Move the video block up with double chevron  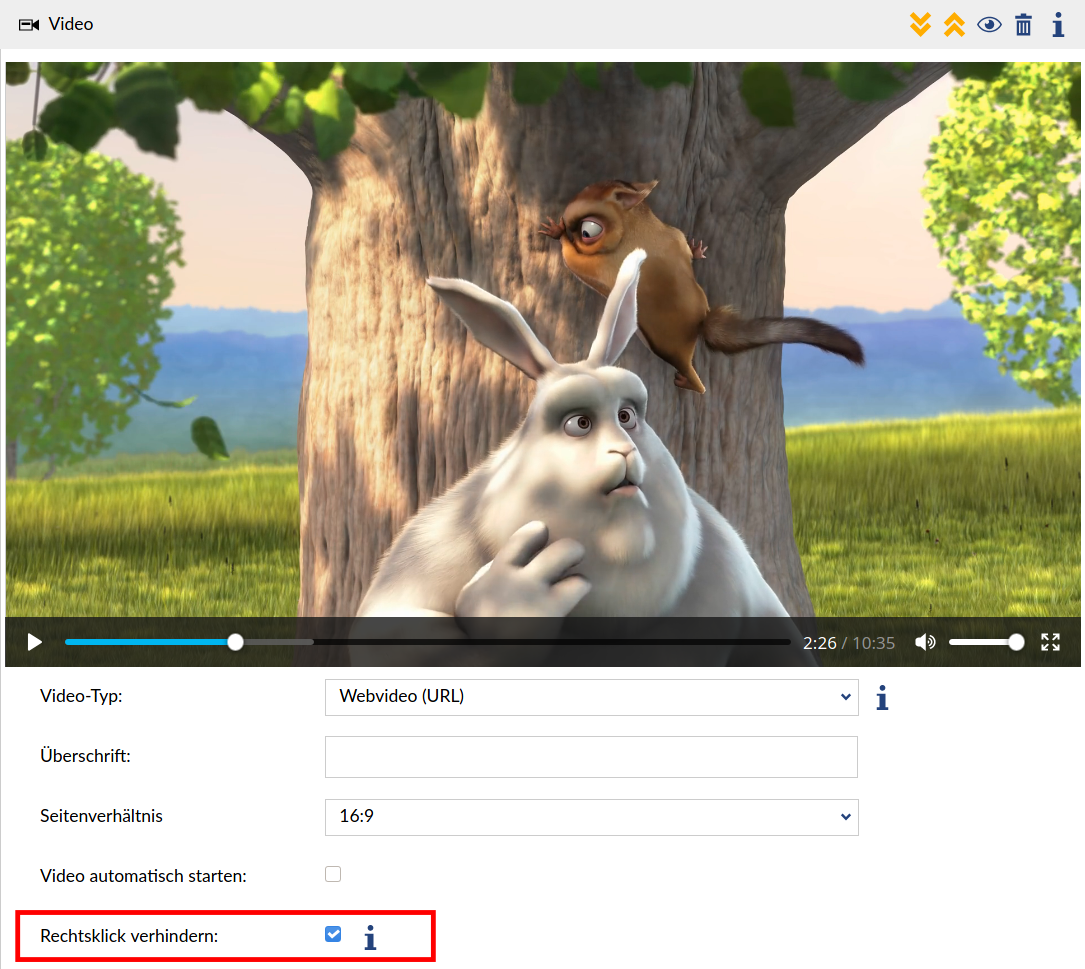click(x=954, y=25)
